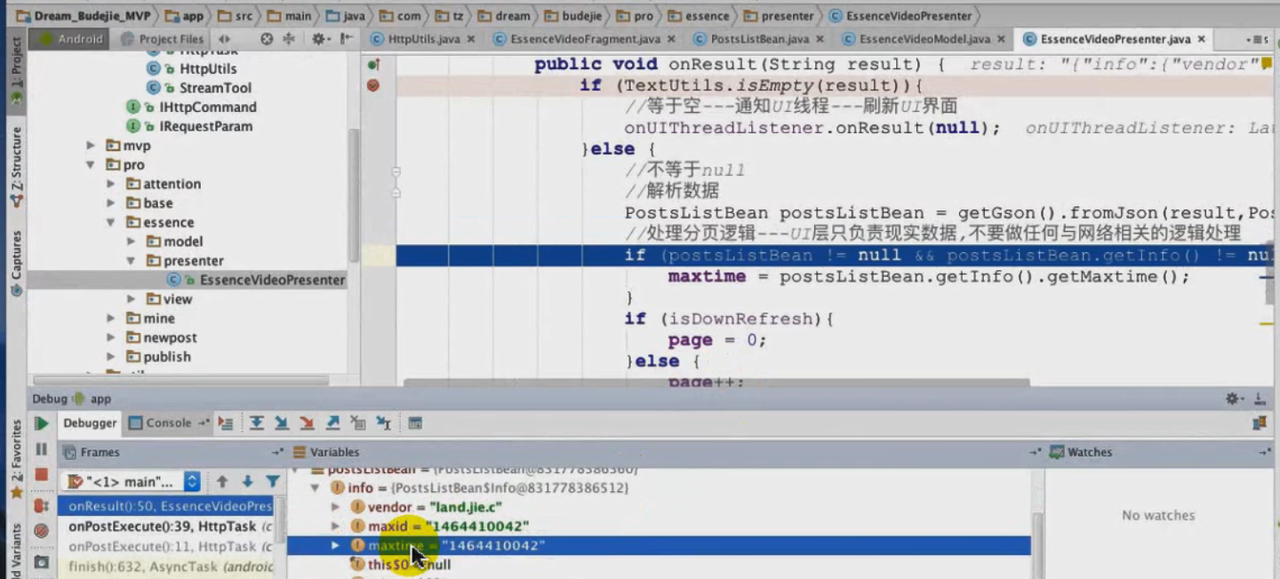
Task: Open the View Breakpoints dialog
Action: pyautogui.click(x=41, y=505)
